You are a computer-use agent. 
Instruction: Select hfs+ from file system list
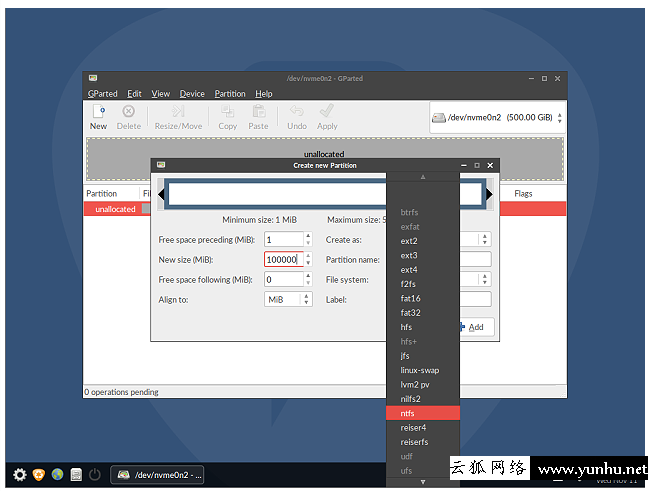[423, 342]
